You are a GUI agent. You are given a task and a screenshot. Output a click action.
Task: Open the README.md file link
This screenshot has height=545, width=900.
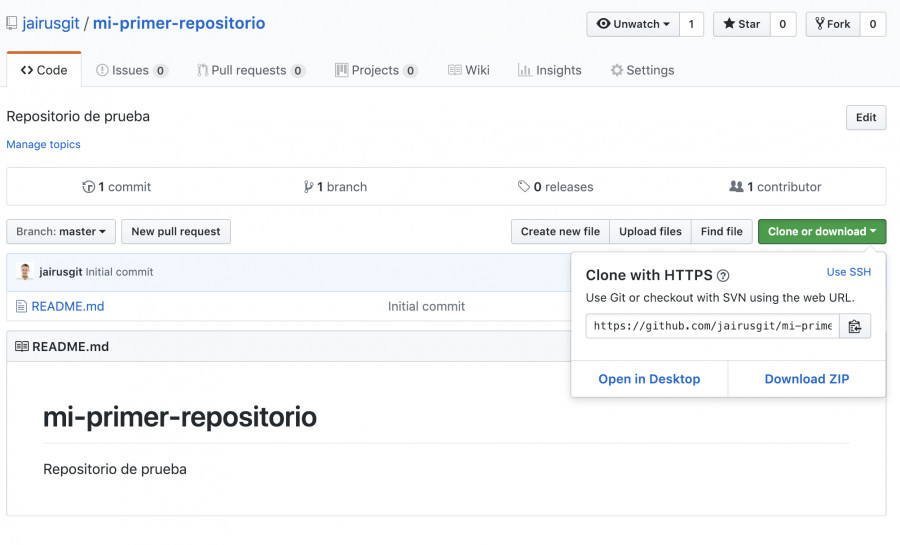pyautogui.click(x=68, y=306)
